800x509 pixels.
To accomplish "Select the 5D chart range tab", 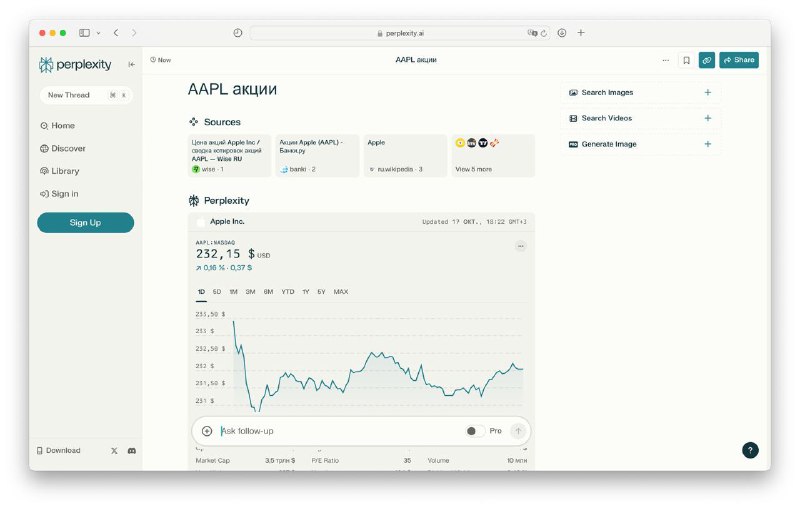I will [x=217, y=292].
